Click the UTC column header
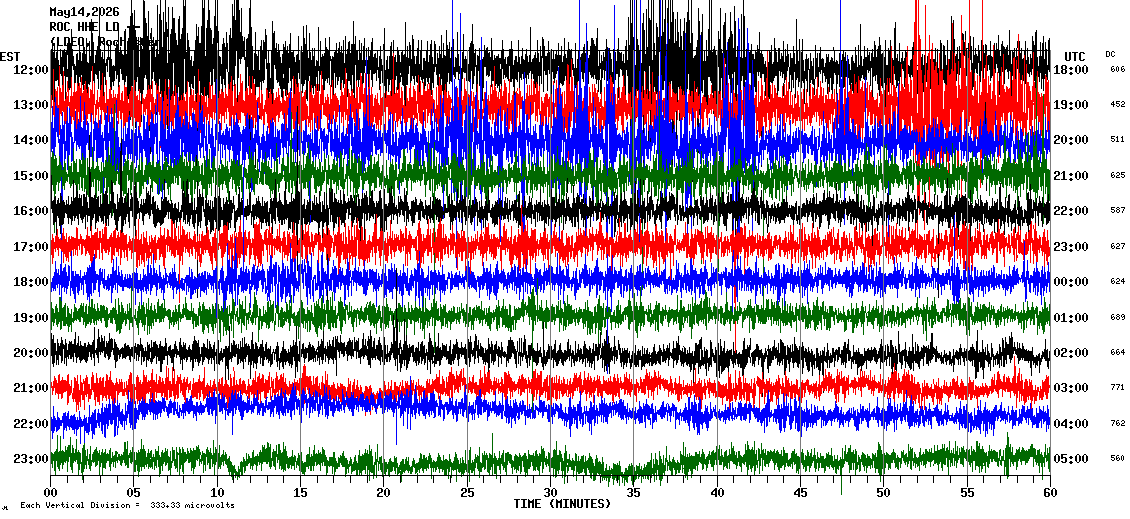1130x519 pixels. point(1075,57)
